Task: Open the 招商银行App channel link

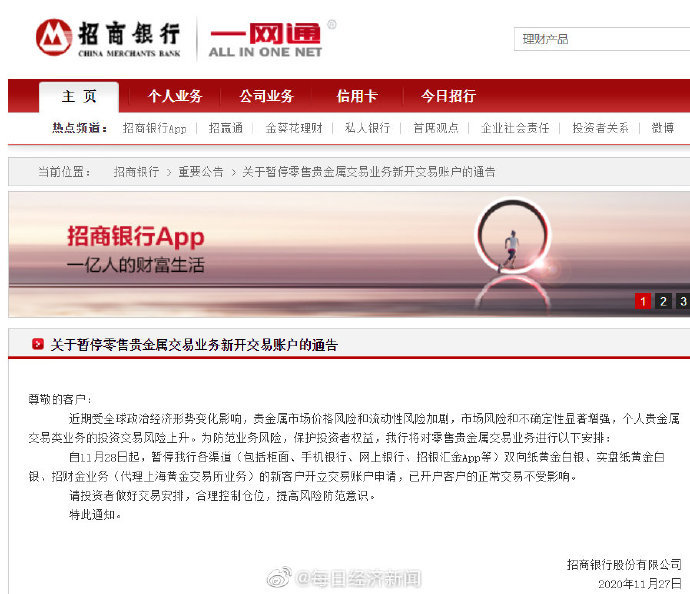Action: pyautogui.click(x=154, y=128)
